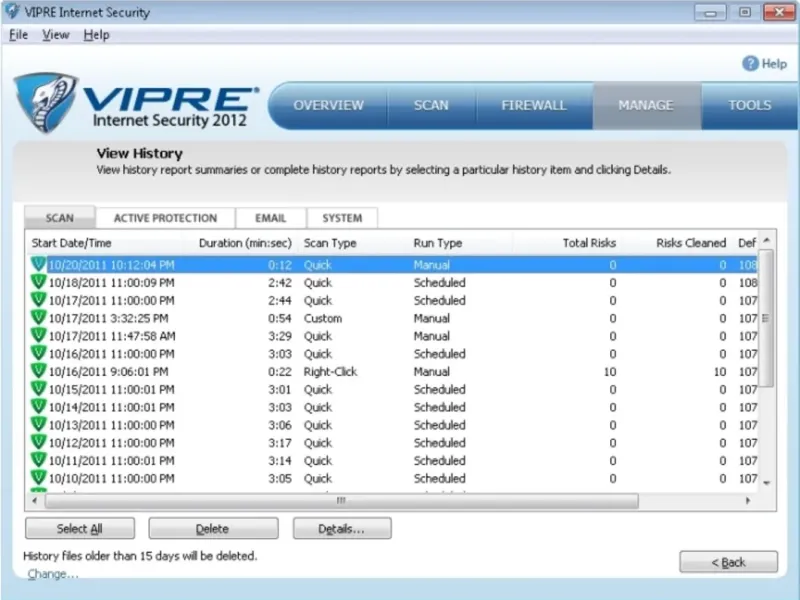Screen dimensions: 800x600
Task: Click shield icon for 10/20/2011 10:12:04 PM scan
Action: click(x=39, y=265)
